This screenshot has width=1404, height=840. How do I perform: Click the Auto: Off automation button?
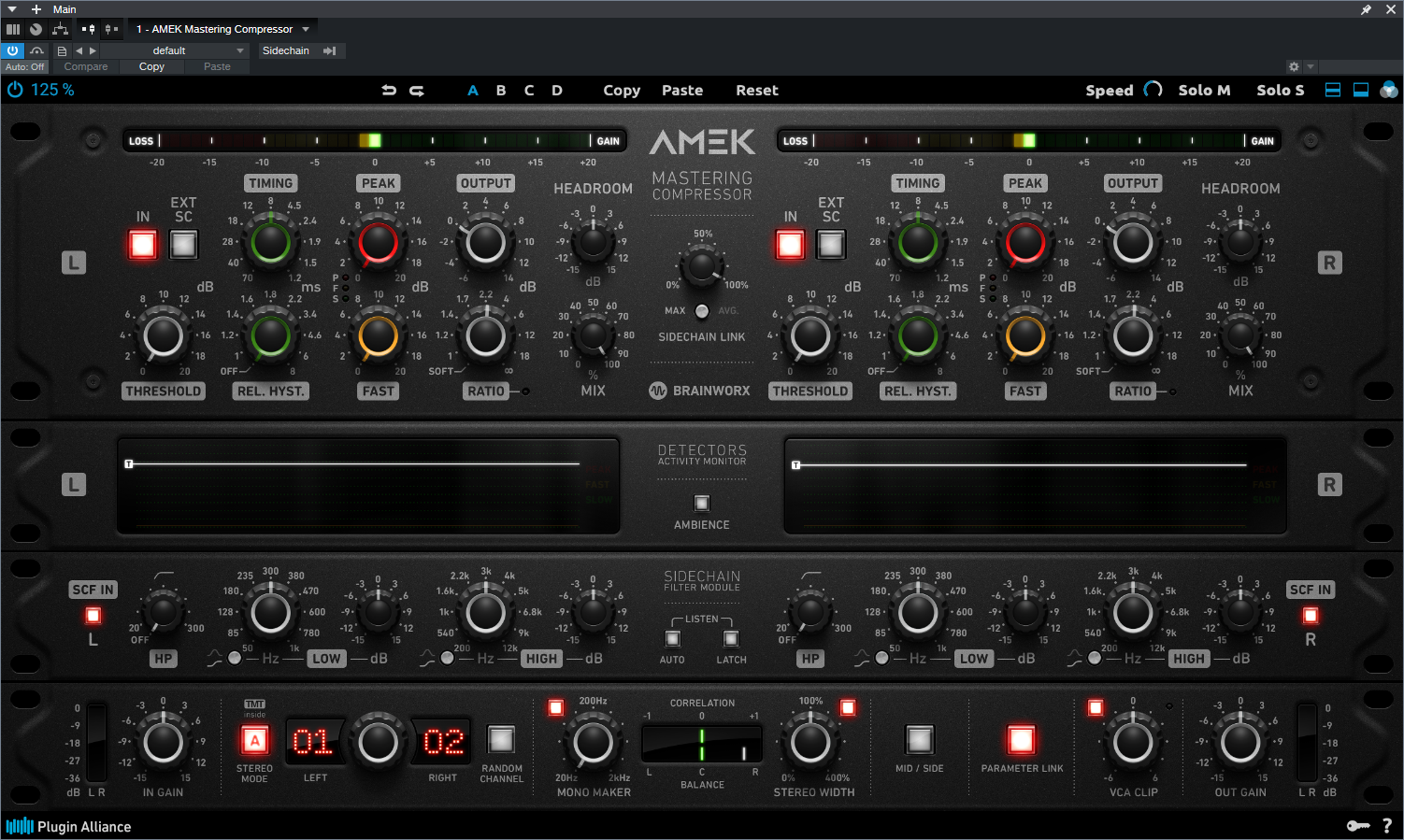click(x=24, y=66)
